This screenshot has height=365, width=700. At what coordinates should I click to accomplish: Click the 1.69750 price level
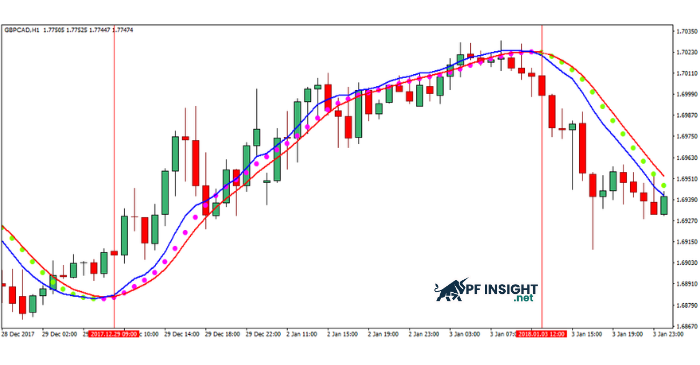[687, 137]
